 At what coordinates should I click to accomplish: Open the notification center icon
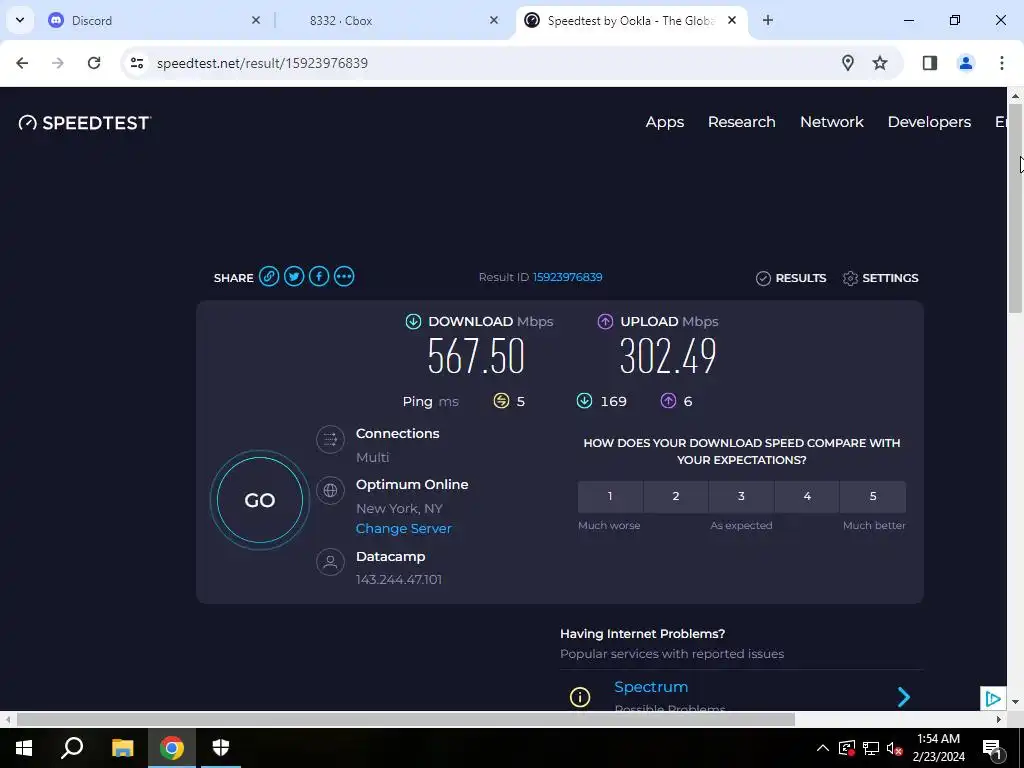pyautogui.click(x=992, y=748)
